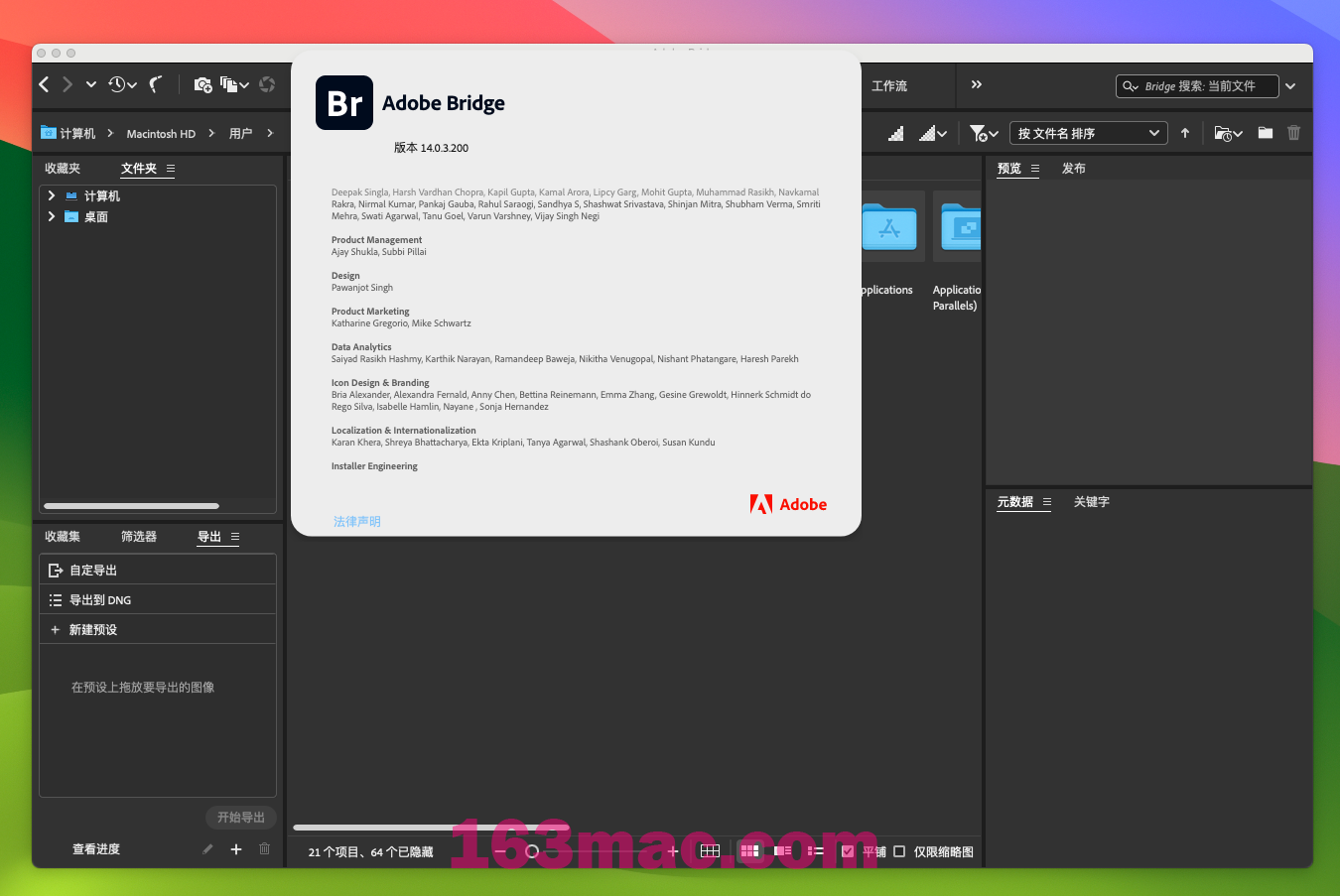Switch to the 收藏集 tab
This screenshot has width=1340, height=896.
coord(63,537)
